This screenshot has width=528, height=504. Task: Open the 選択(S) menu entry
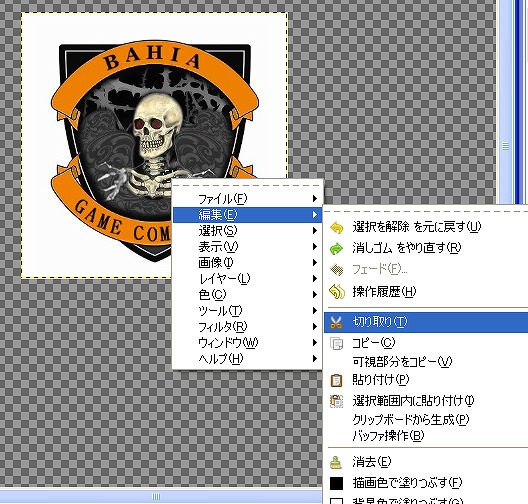(247, 231)
